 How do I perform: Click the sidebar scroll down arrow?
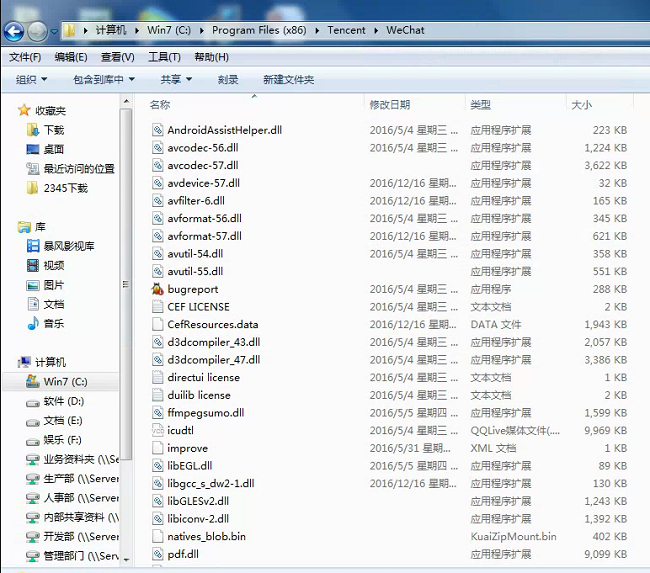coord(126,560)
